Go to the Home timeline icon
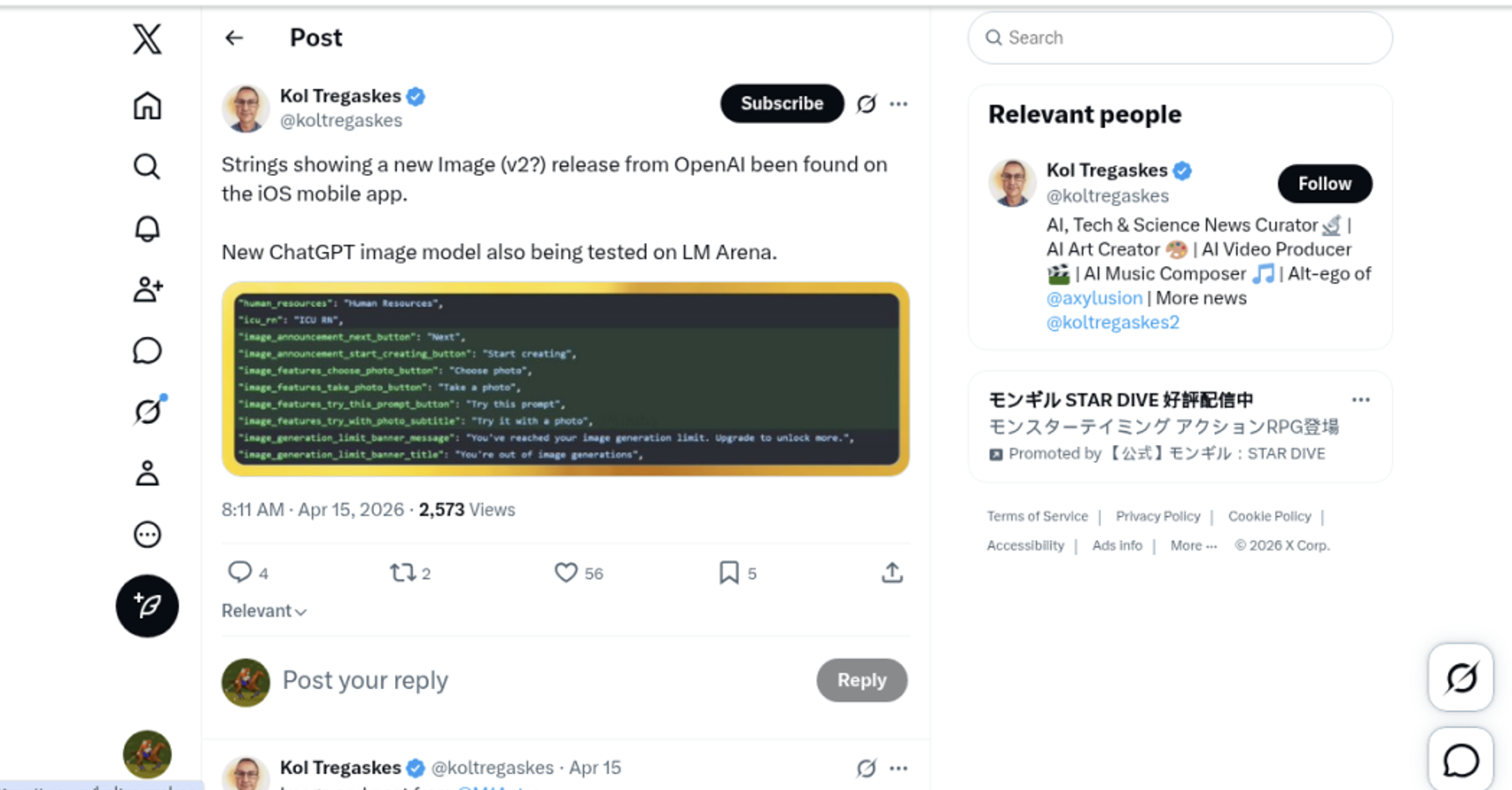Viewport: 1512px width, 790px height. click(147, 106)
